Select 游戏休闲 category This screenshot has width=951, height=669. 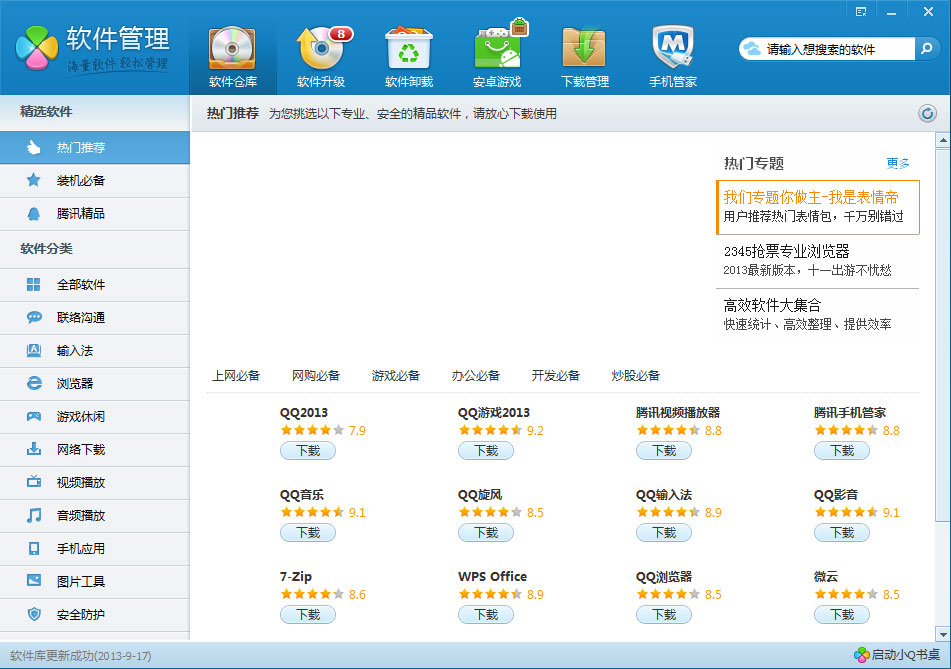(95, 417)
